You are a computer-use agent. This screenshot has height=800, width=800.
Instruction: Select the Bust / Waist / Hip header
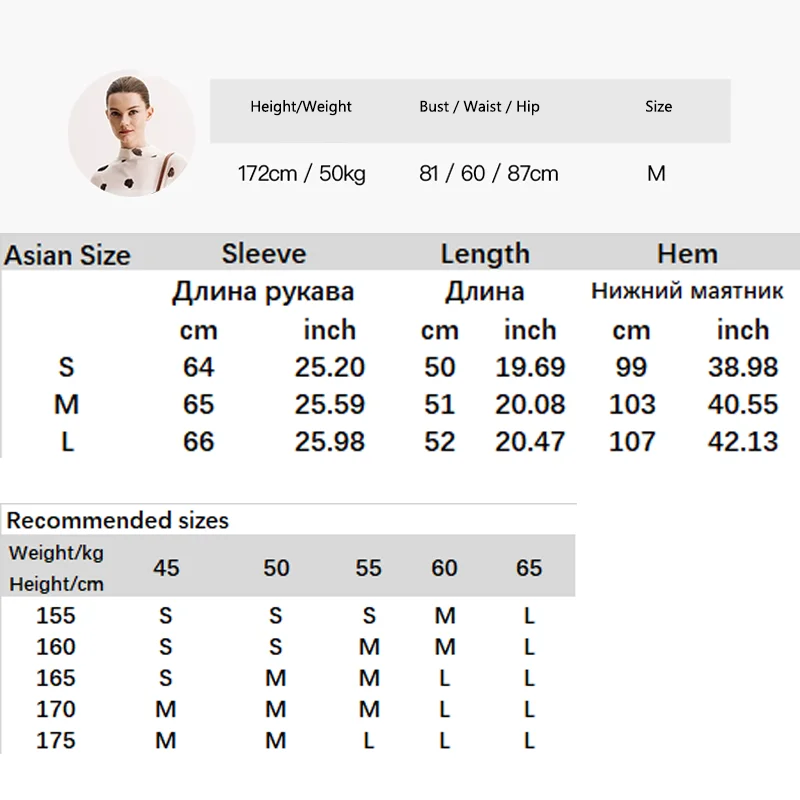479,107
